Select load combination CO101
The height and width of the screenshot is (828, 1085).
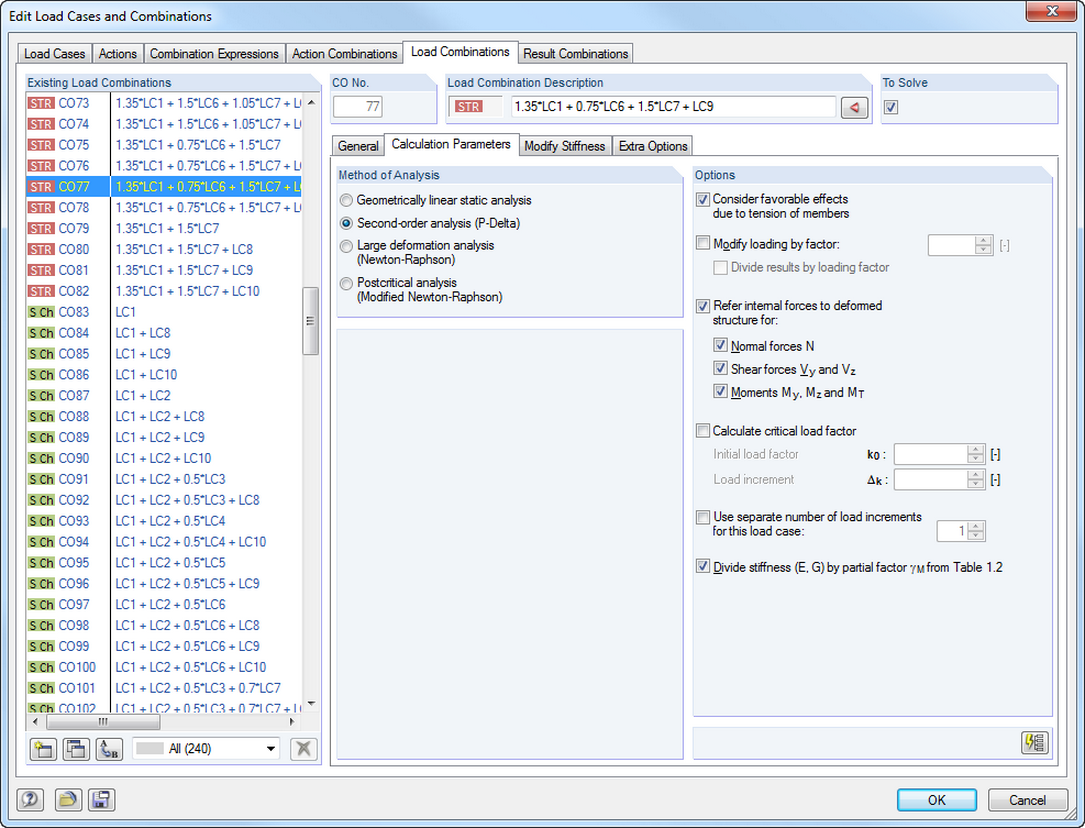[163, 688]
